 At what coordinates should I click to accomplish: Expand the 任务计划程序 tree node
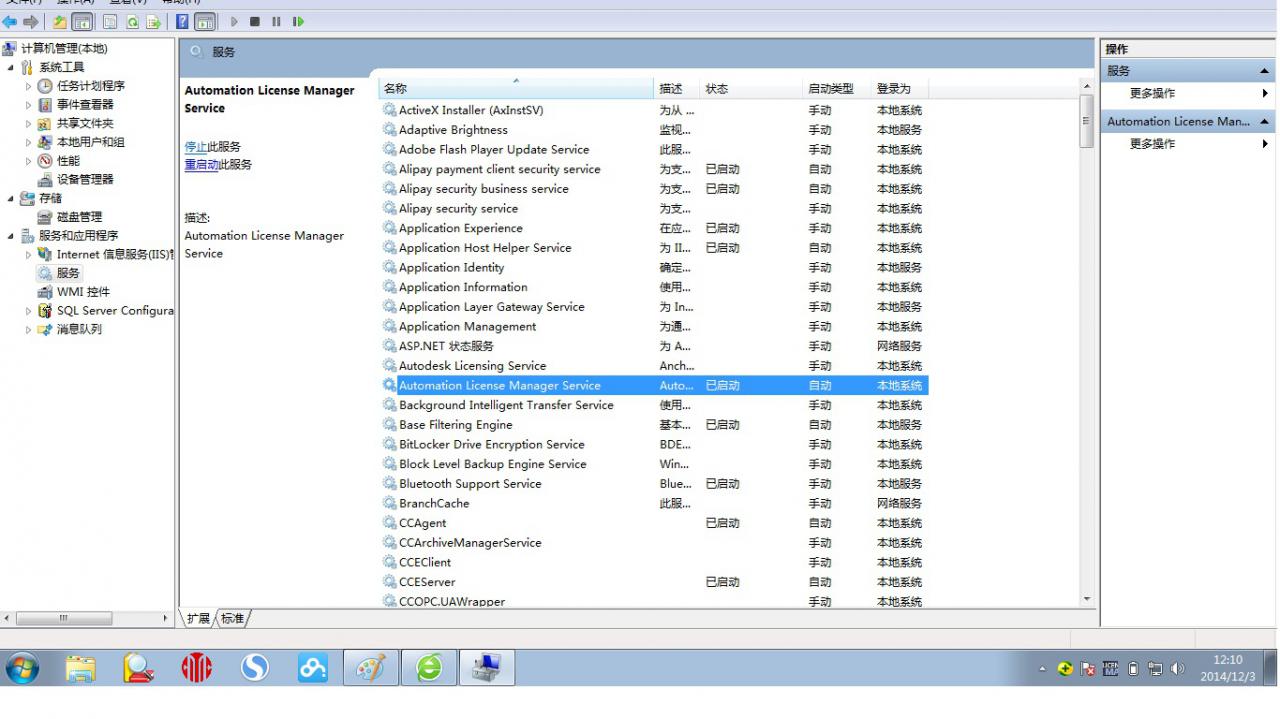[29, 86]
